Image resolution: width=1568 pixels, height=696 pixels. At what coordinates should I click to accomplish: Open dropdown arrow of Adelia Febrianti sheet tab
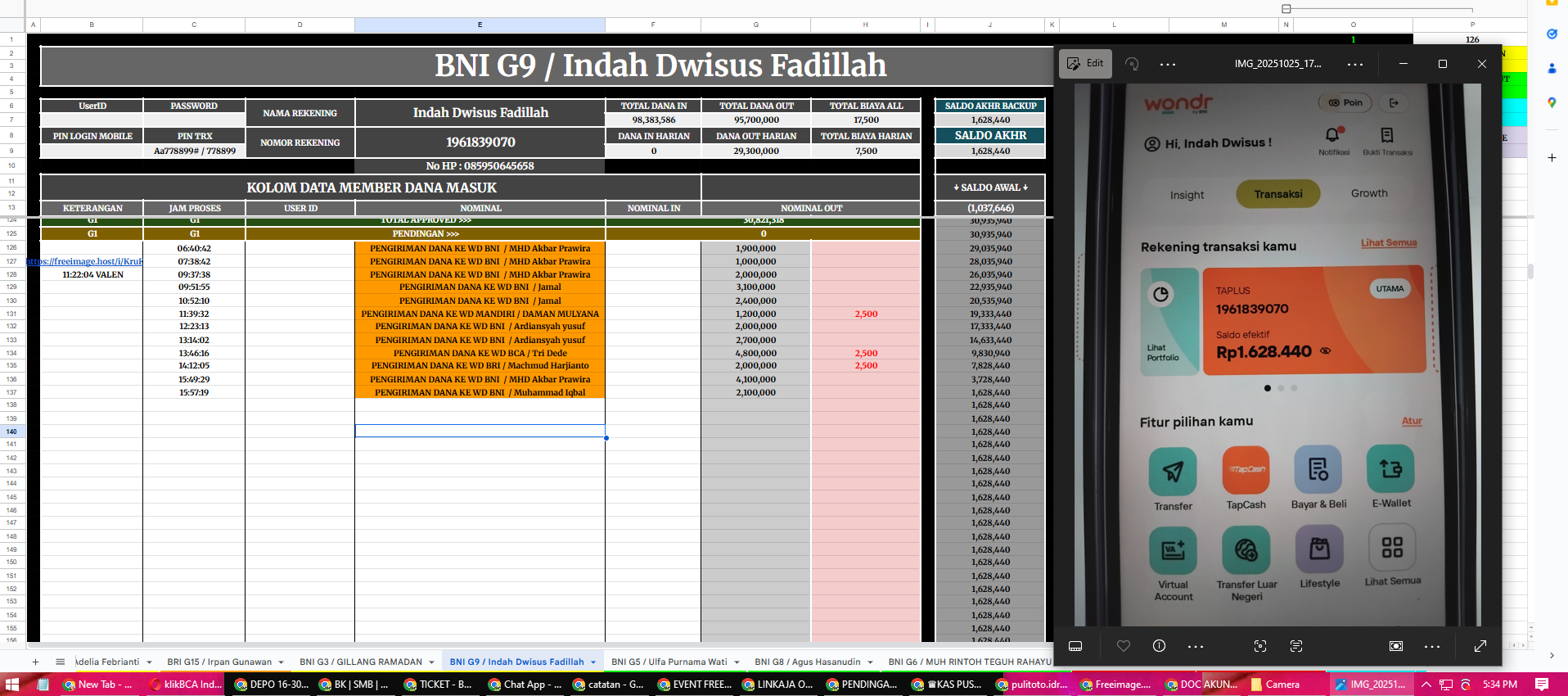tap(149, 662)
